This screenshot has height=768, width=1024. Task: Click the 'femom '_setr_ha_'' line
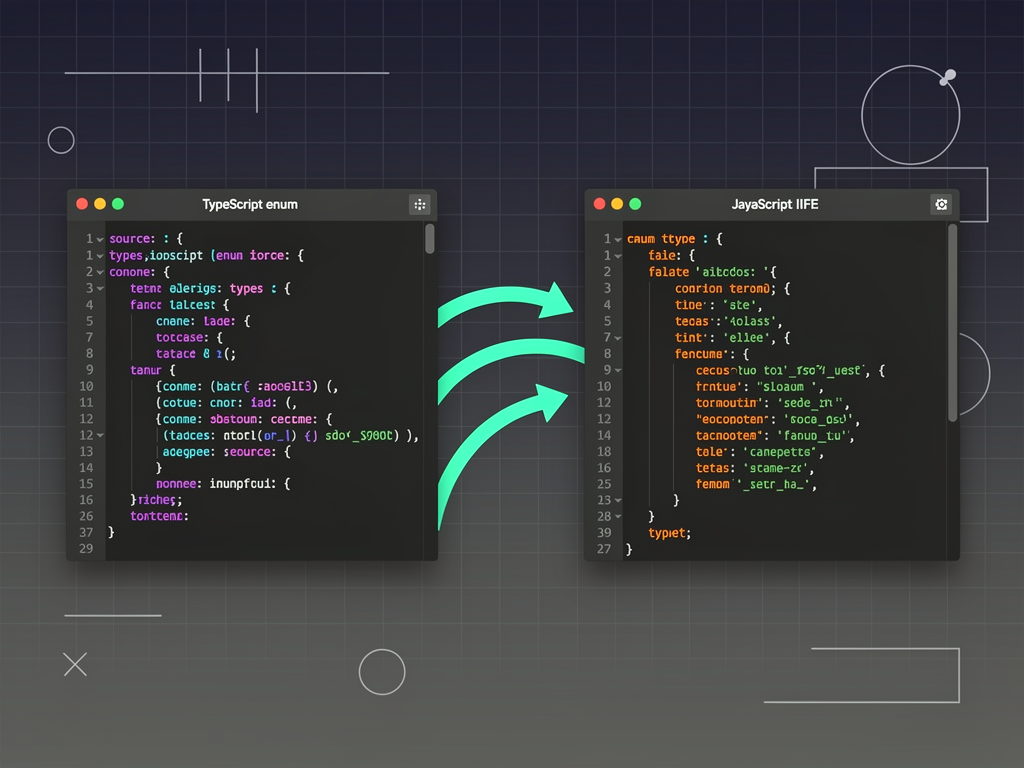[x=756, y=485]
